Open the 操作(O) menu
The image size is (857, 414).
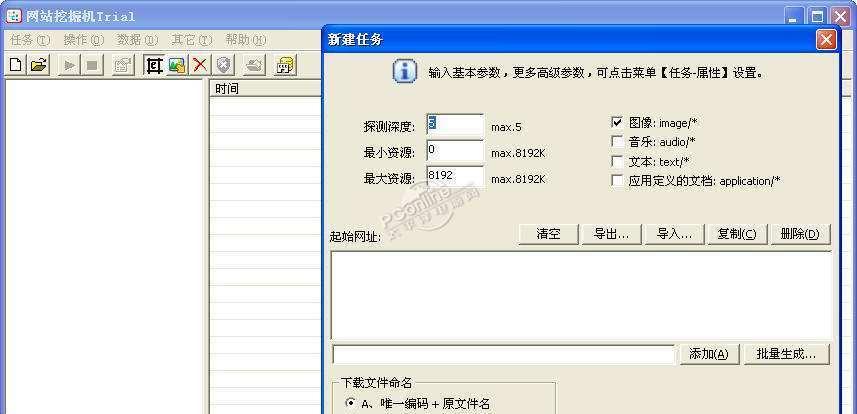tap(83, 40)
